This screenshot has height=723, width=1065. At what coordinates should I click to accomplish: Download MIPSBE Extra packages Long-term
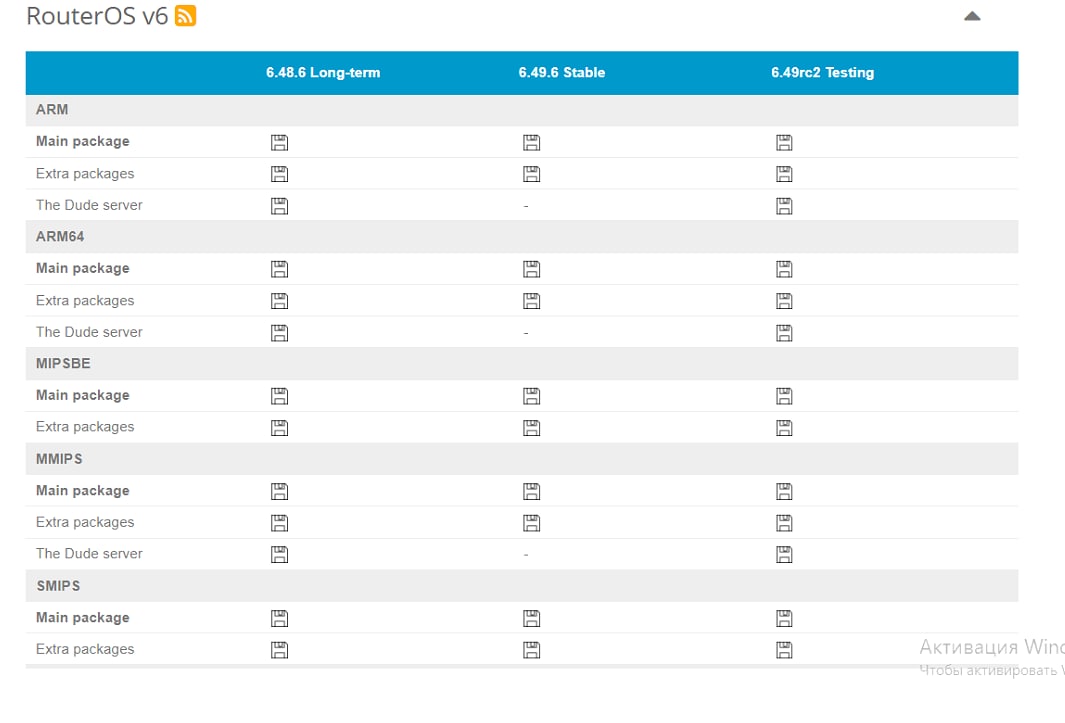pyautogui.click(x=279, y=428)
